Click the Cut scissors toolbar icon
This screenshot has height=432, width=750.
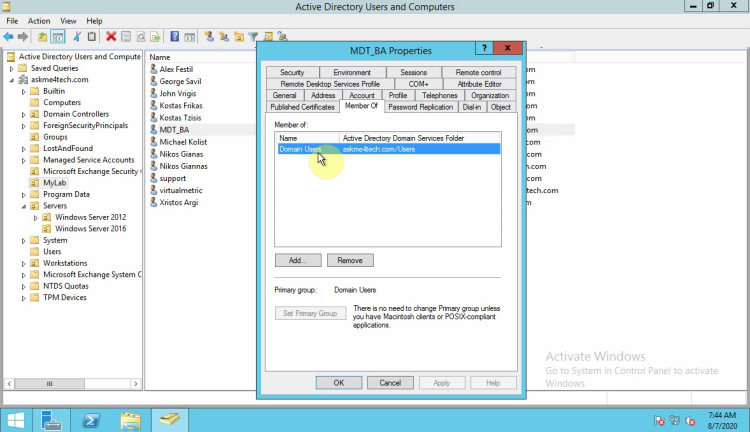tap(77, 37)
